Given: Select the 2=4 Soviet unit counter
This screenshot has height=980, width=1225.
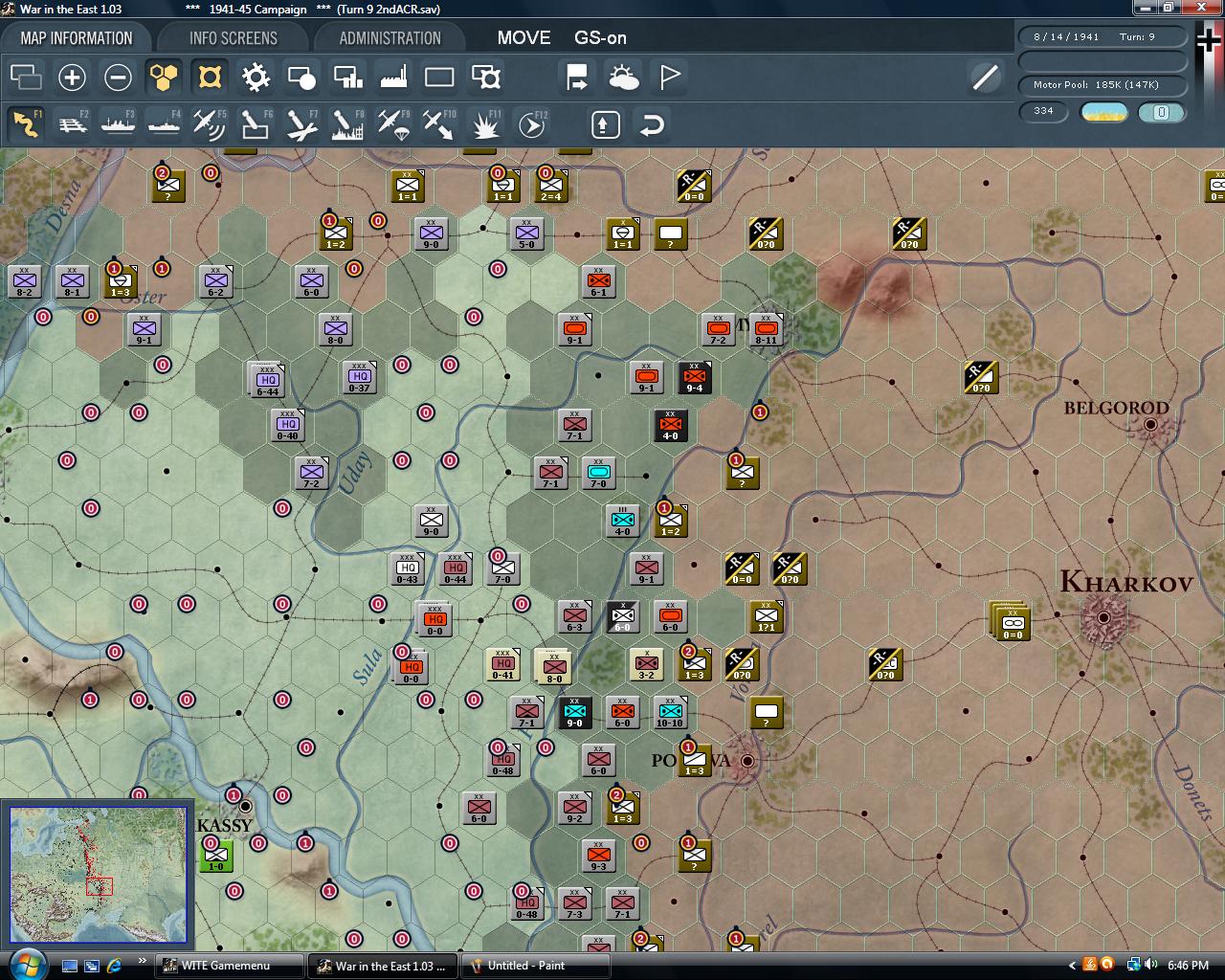Looking at the screenshot, I should click(x=550, y=186).
